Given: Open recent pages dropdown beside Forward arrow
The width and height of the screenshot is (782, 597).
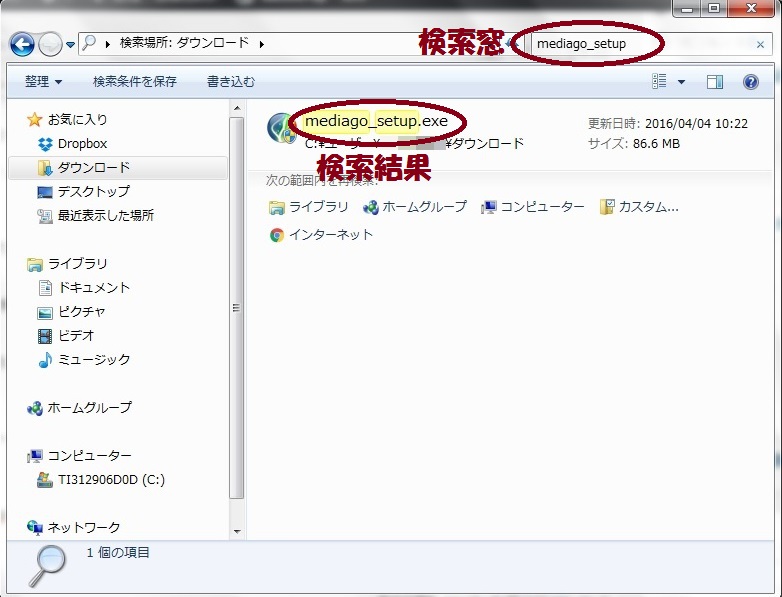Looking at the screenshot, I should (x=70, y=45).
